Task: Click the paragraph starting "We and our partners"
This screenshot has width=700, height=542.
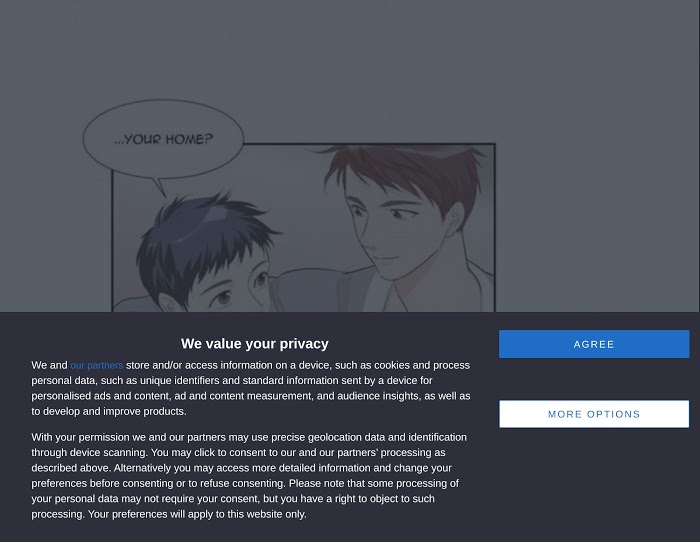Action: click(250, 388)
